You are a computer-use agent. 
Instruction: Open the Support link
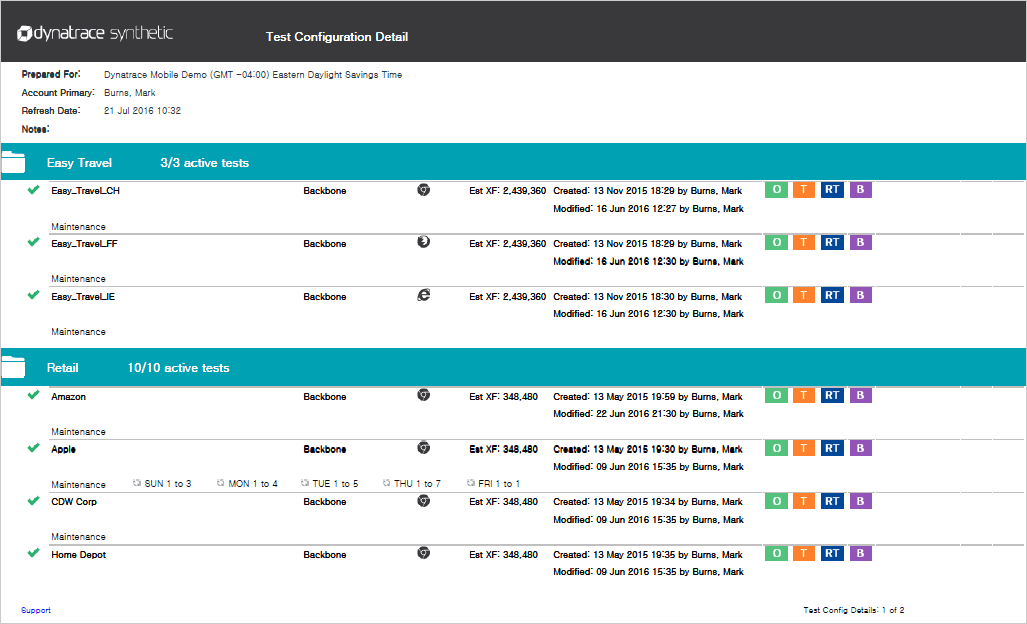pyautogui.click(x=35, y=610)
